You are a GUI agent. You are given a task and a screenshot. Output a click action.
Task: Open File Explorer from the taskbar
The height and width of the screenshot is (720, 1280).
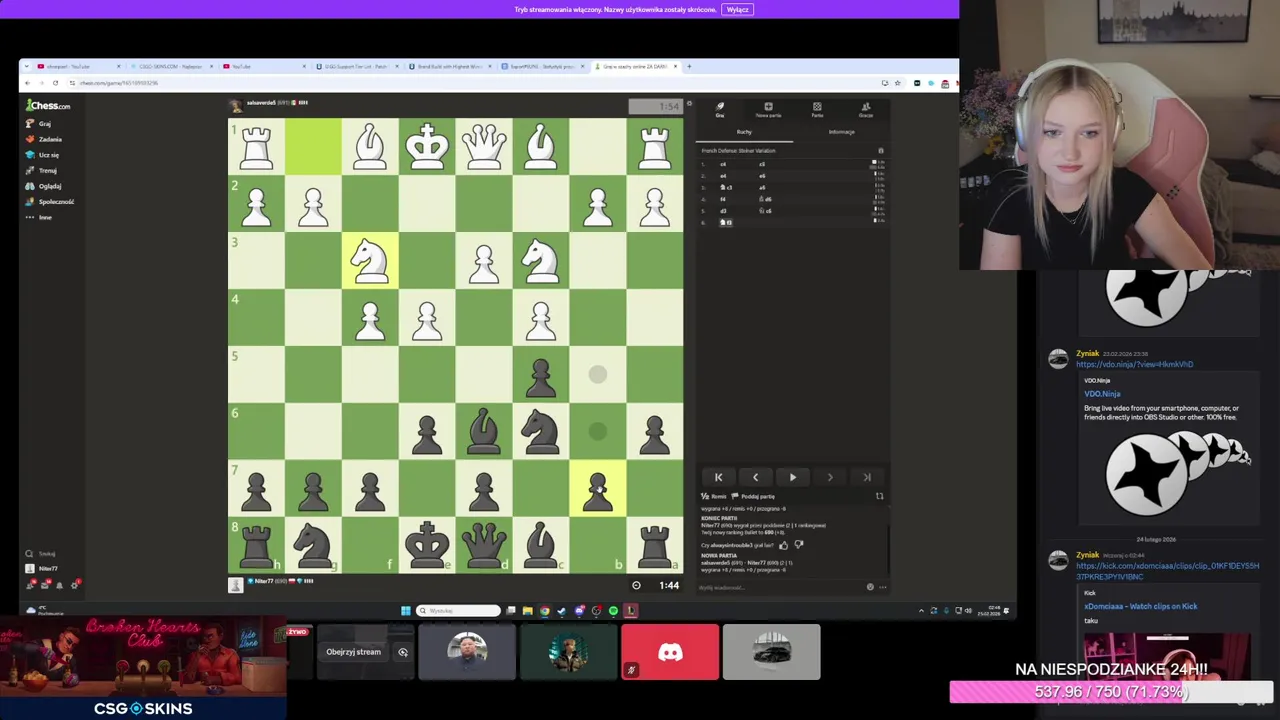pyautogui.click(x=527, y=610)
